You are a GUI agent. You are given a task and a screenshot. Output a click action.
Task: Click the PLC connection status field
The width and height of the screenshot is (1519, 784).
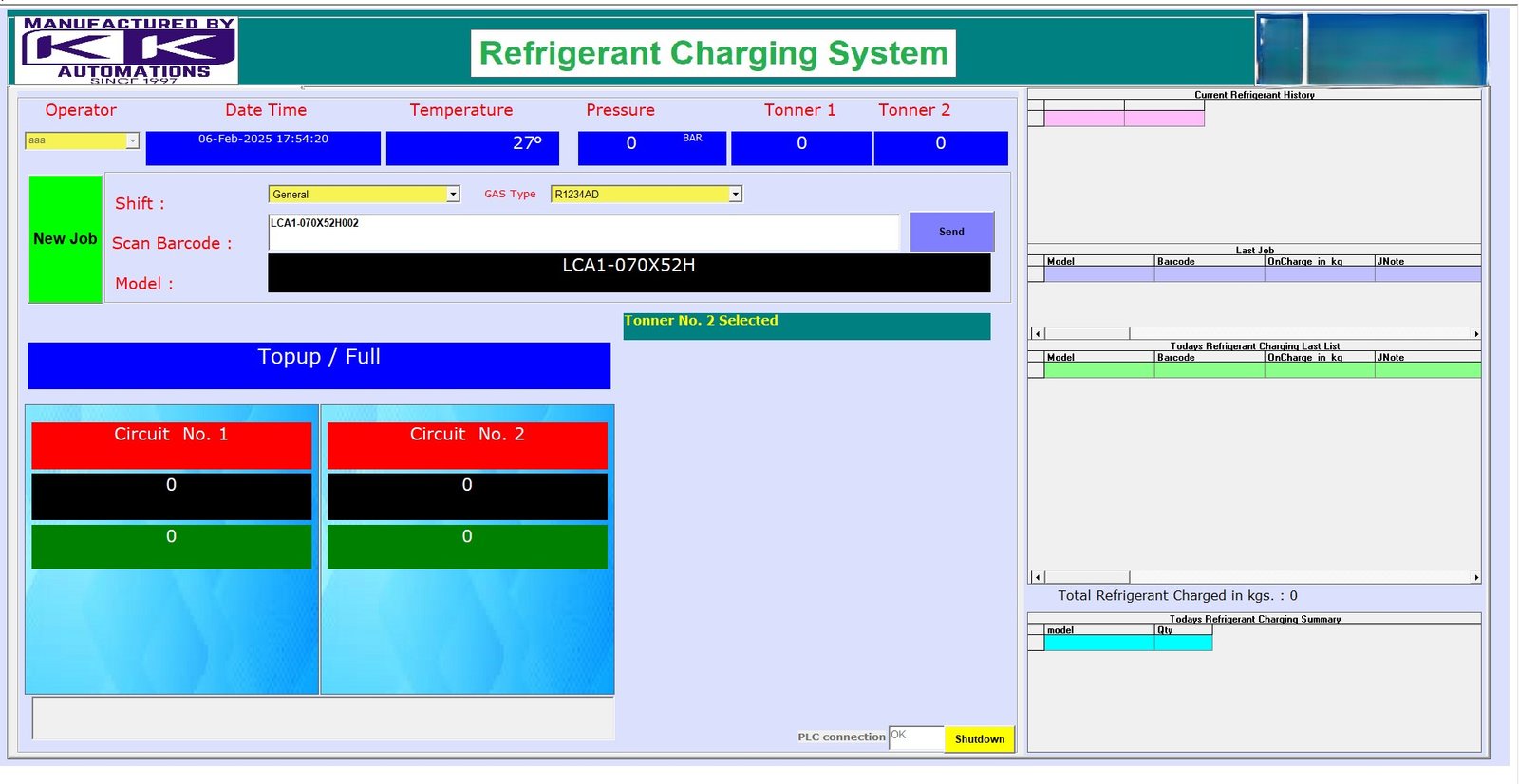(915, 737)
